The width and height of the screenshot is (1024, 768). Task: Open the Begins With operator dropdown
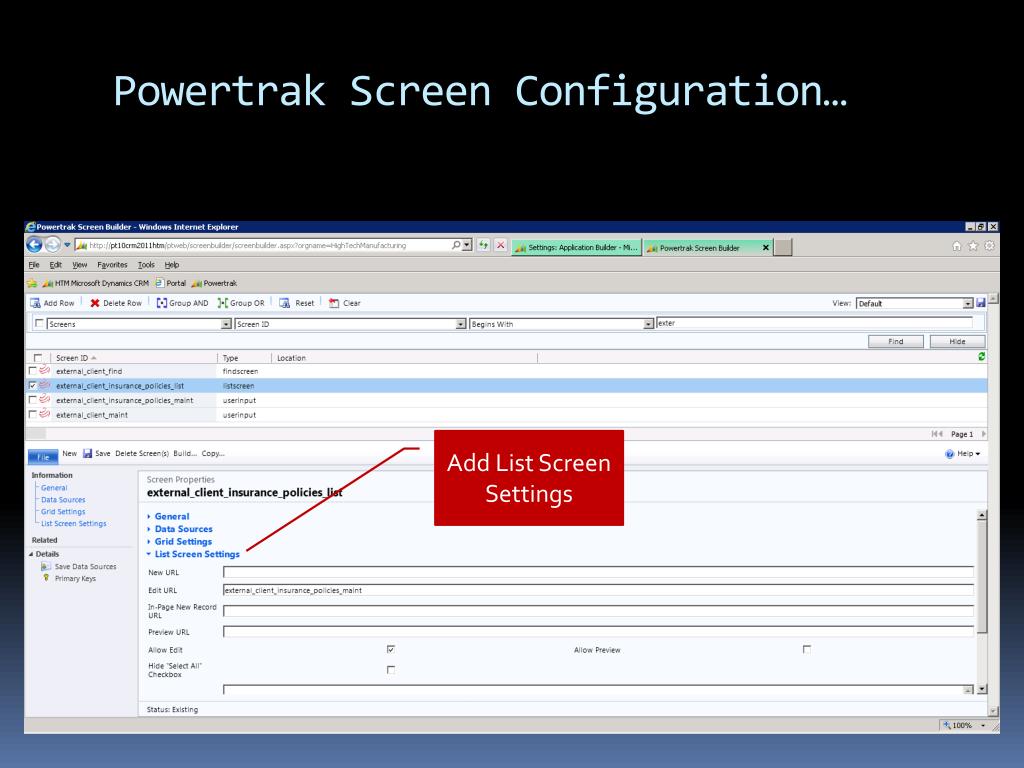(x=648, y=324)
